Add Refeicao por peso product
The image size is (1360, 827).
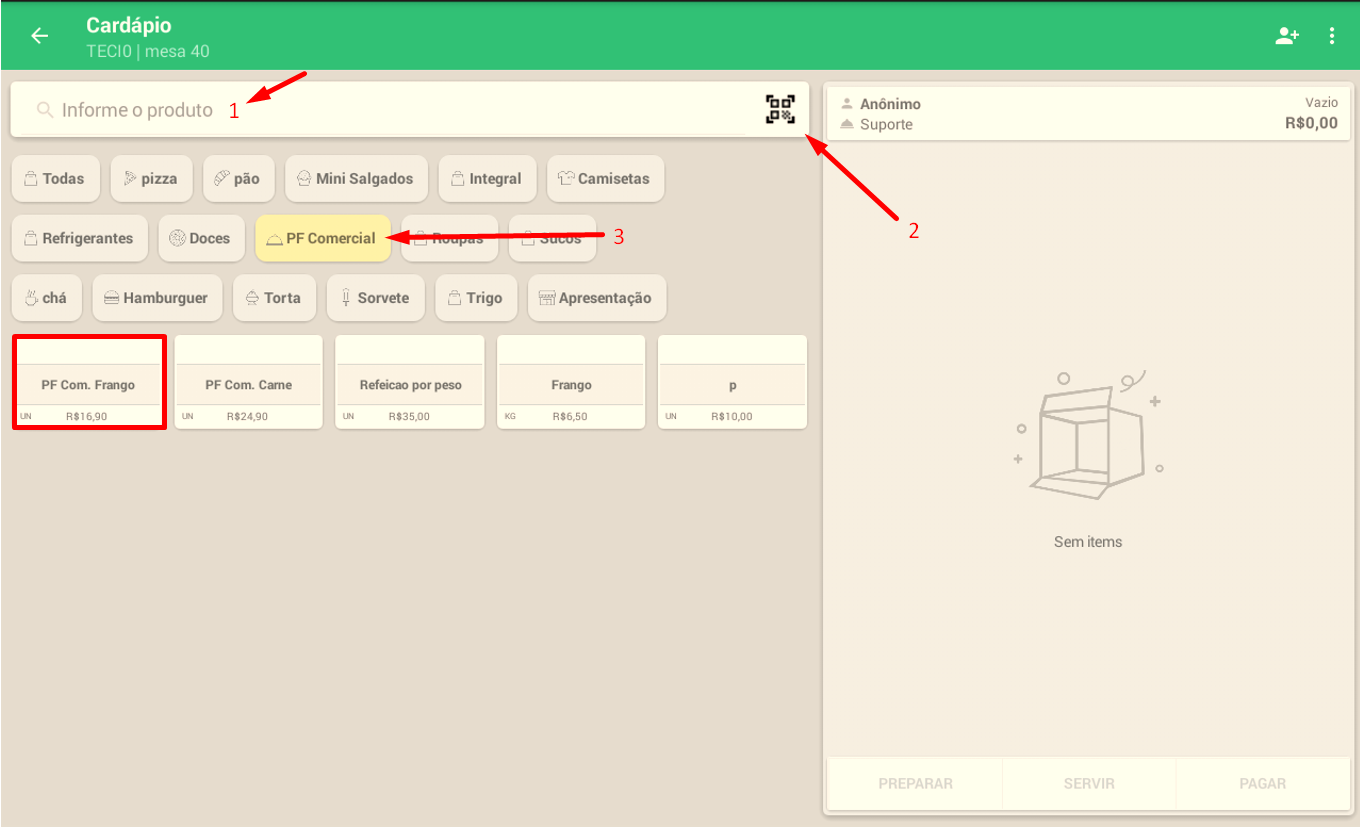click(410, 382)
